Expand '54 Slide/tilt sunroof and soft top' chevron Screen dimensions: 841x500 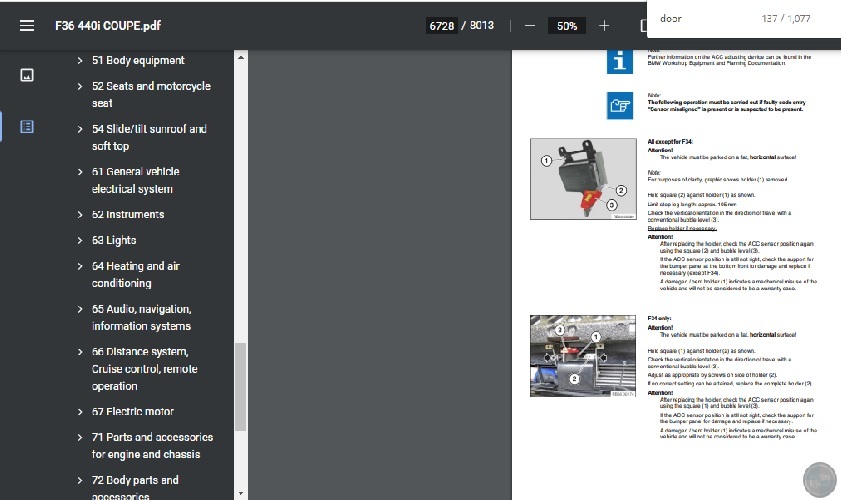[80, 129]
